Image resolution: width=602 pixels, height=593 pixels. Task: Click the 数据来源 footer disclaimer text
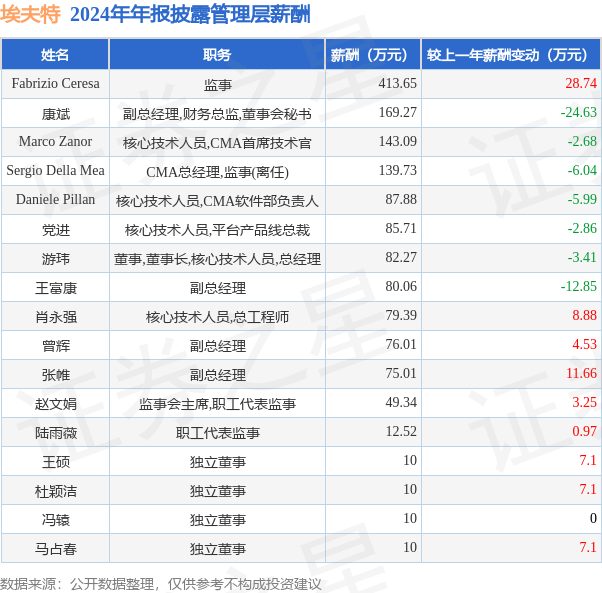click(160, 584)
